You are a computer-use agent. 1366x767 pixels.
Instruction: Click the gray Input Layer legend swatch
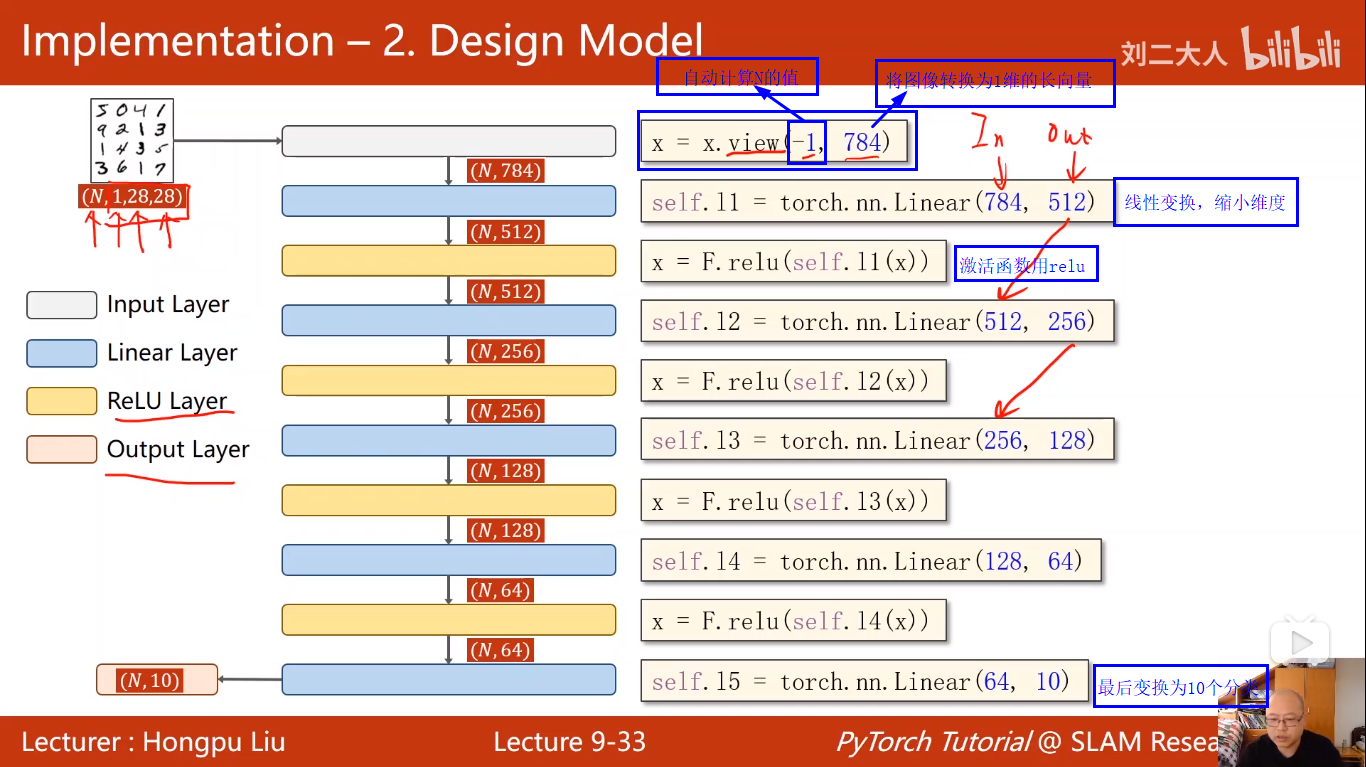click(62, 305)
